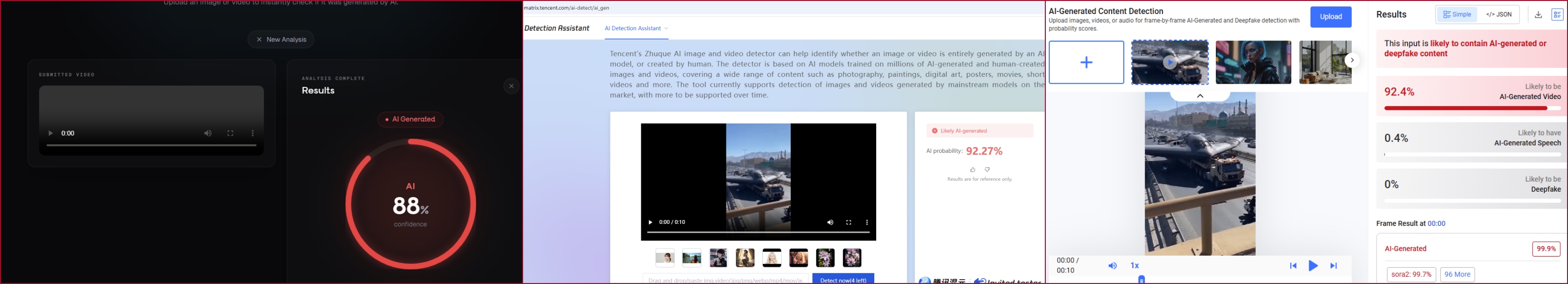The height and width of the screenshot is (284, 1568).
Task: Click the thumbs up feedback icon
Action: point(972,170)
